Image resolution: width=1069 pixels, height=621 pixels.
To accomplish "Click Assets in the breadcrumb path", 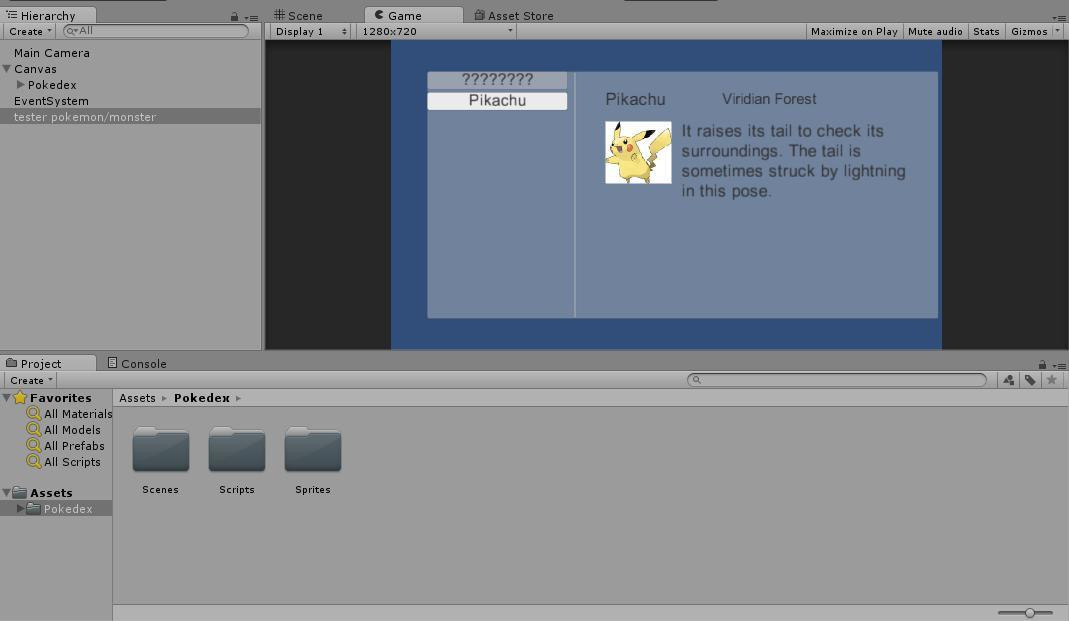I will [137, 398].
